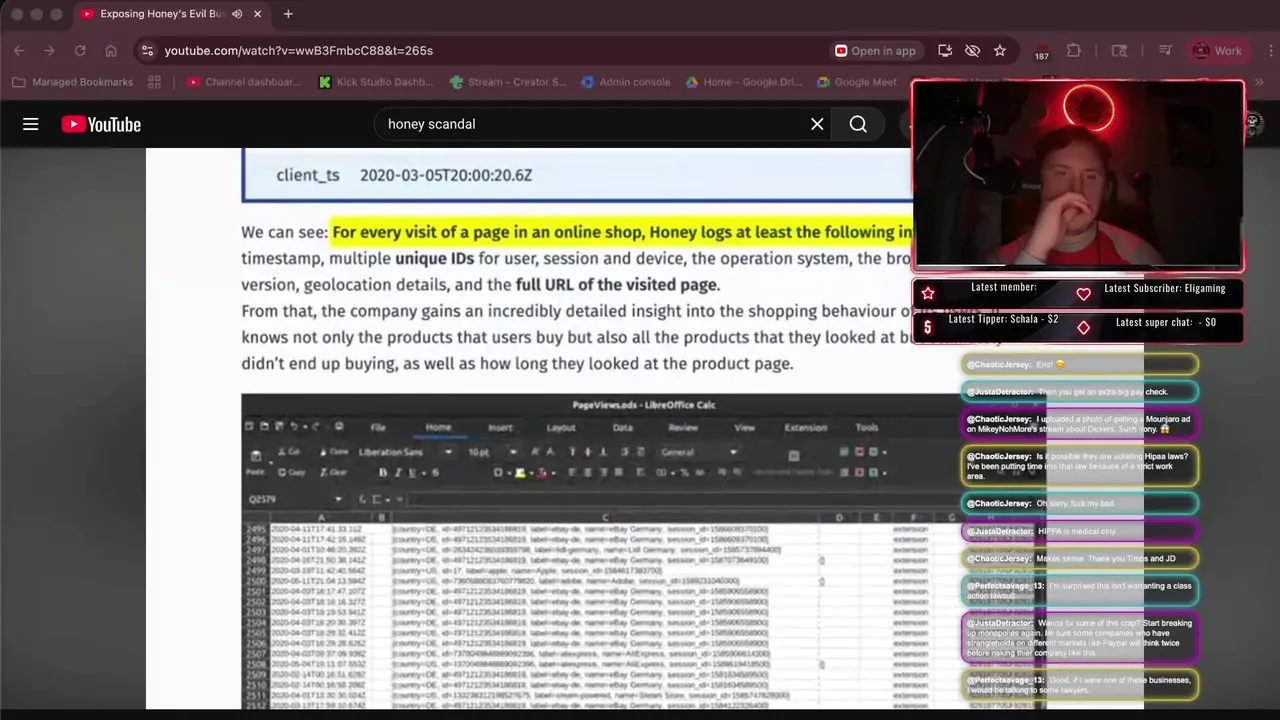Click the Review tab in LibreOffice Calc
1280x720 pixels.
click(683, 427)
